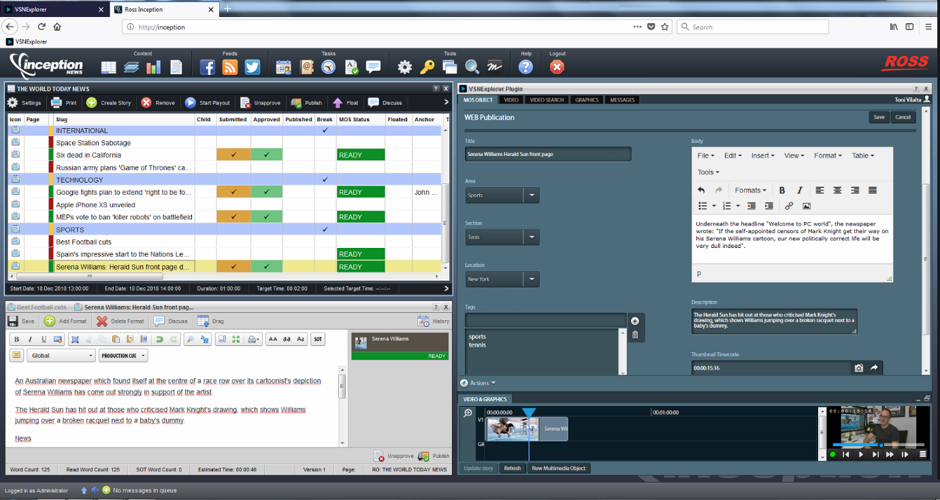
Task: Toggle Submitted check for Google fights plan row
Action: pos(233,192)
